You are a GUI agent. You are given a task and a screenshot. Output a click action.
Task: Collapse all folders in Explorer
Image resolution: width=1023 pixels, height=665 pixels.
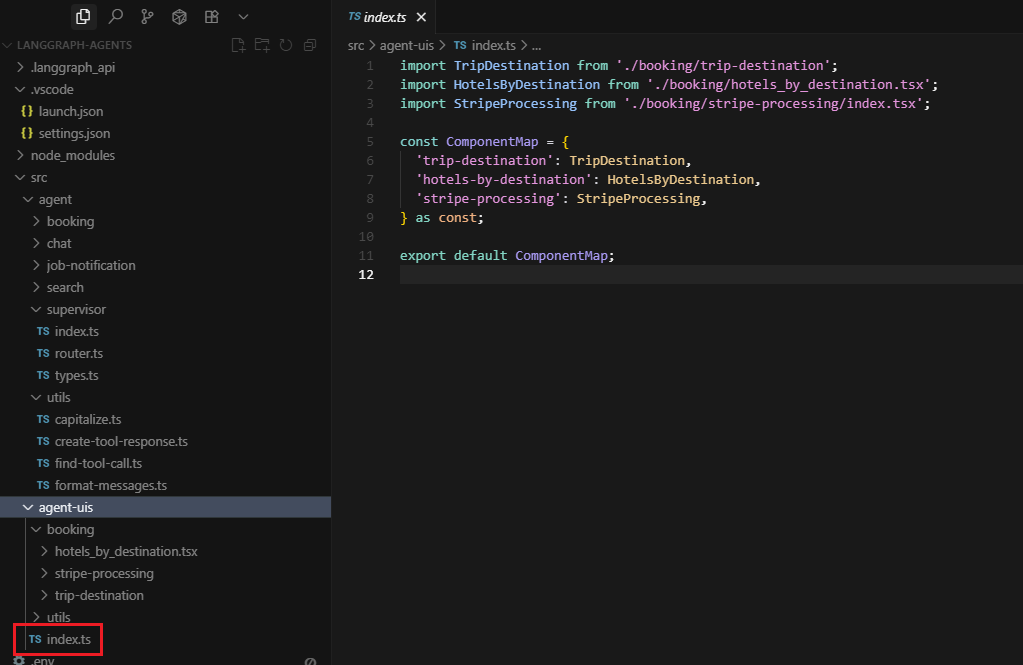pyautogui.click(x=310, y=45)
